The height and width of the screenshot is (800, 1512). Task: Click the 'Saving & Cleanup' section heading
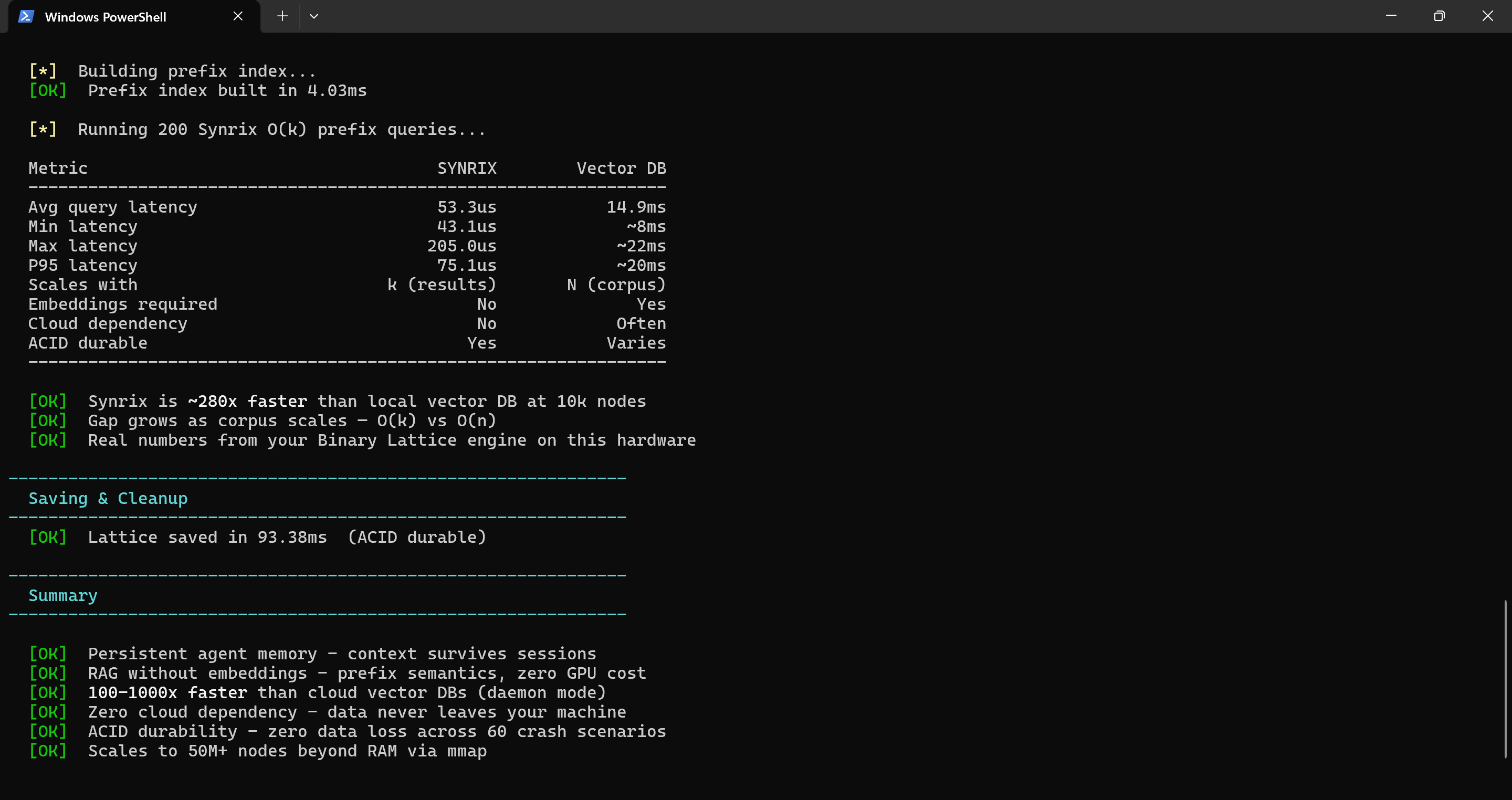[x=108, y=498]
